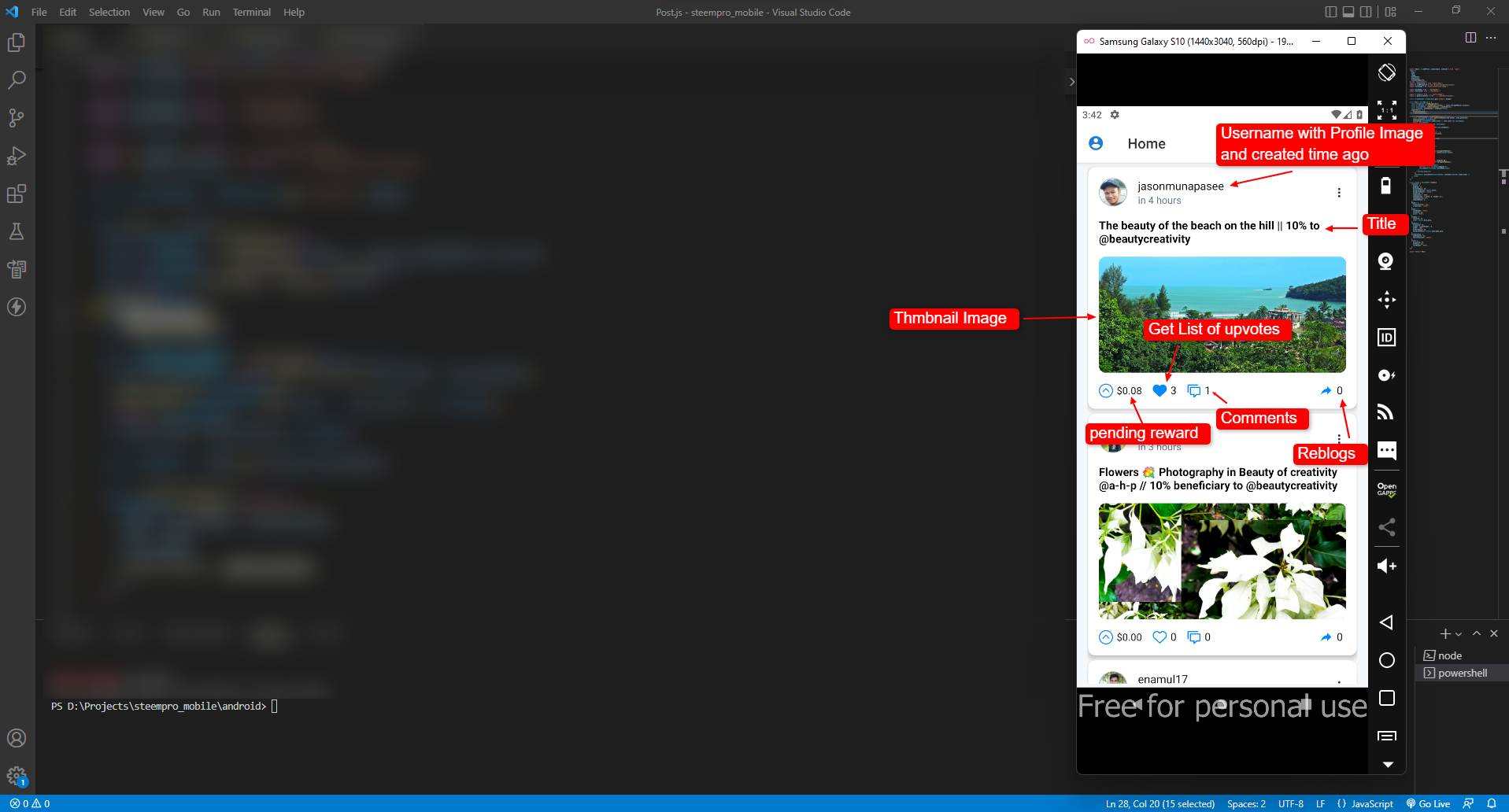Open the launch profile dropdown beside new terminal
1509x812 pixels.
tap(1459, 634)
